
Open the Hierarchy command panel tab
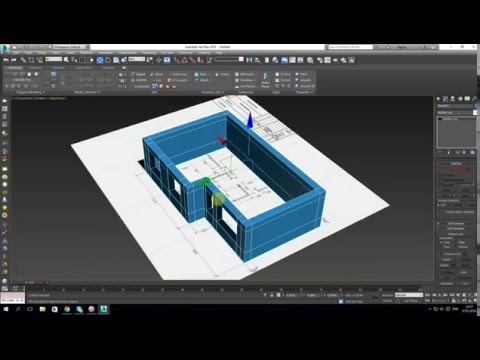[453, 99]
